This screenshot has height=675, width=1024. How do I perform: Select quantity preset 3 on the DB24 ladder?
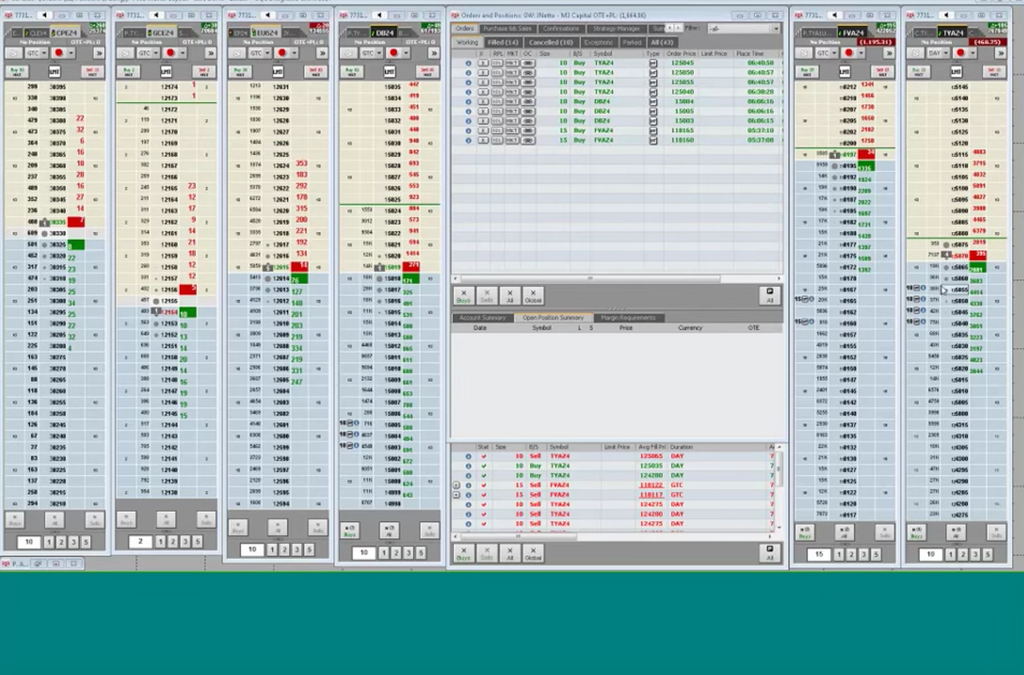click(x=407, y=551)
